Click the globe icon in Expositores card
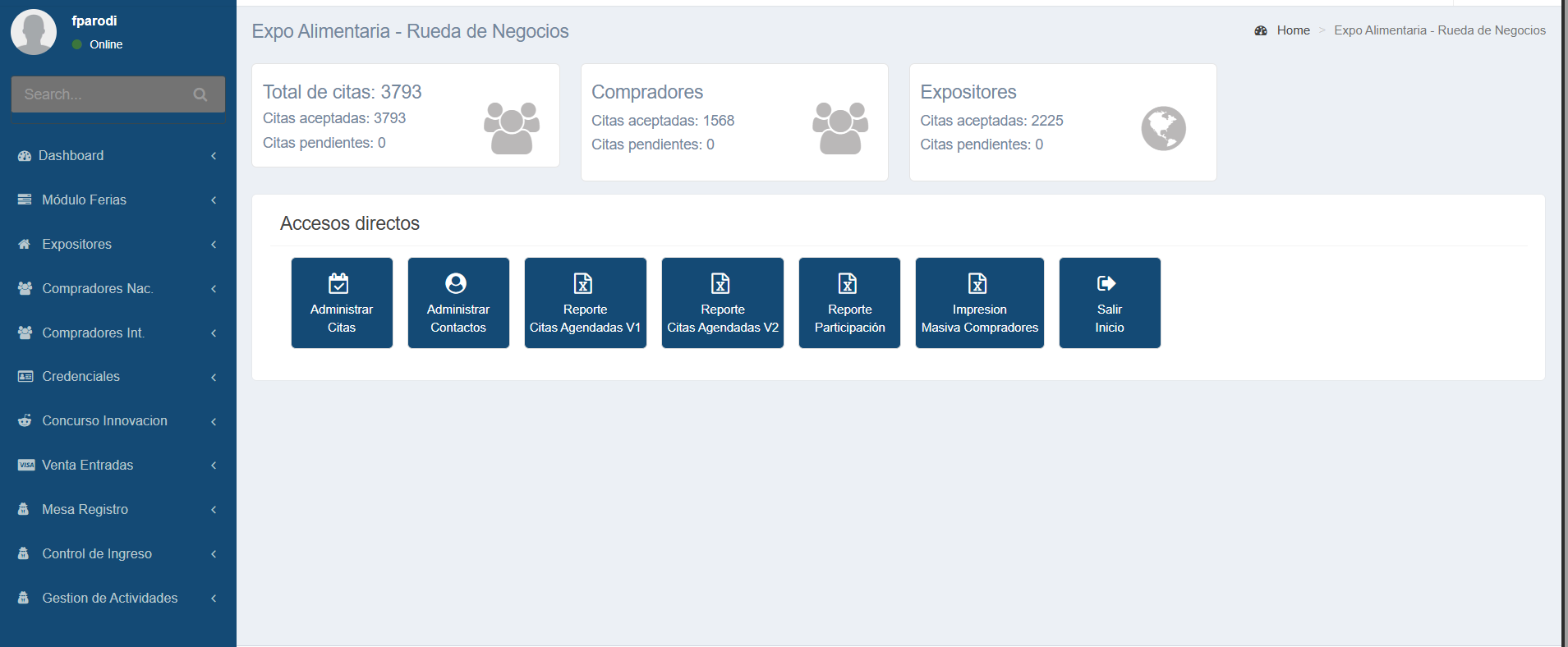The image size is (1568, 647). pyautogui.click(x=1163, y=129)
